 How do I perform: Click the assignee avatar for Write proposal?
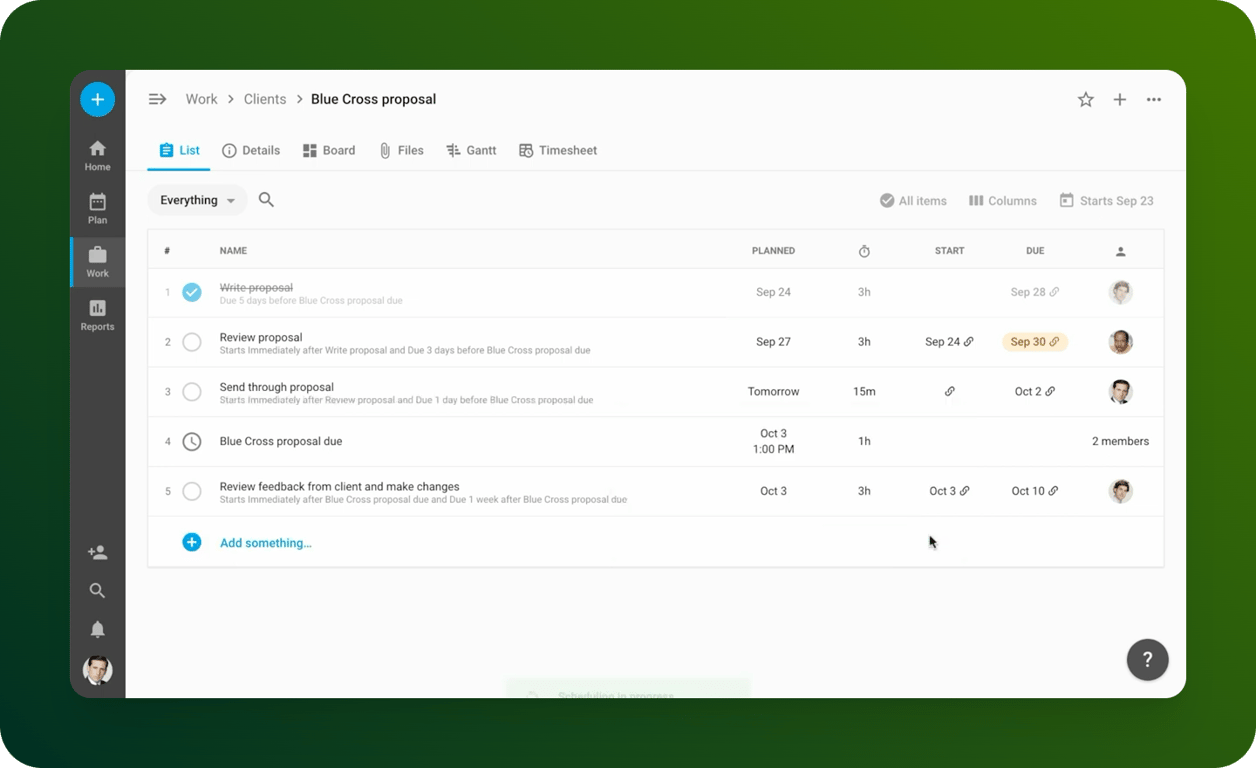1120,292
